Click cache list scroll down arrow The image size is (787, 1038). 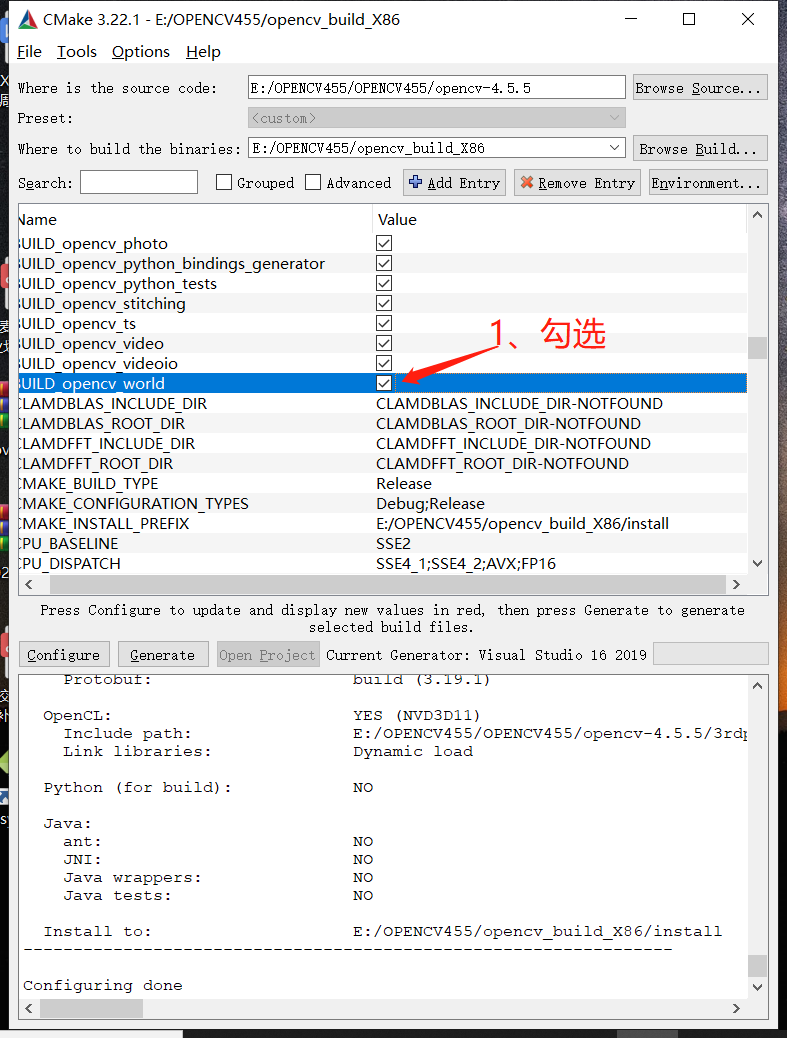(x=757, y=563)
